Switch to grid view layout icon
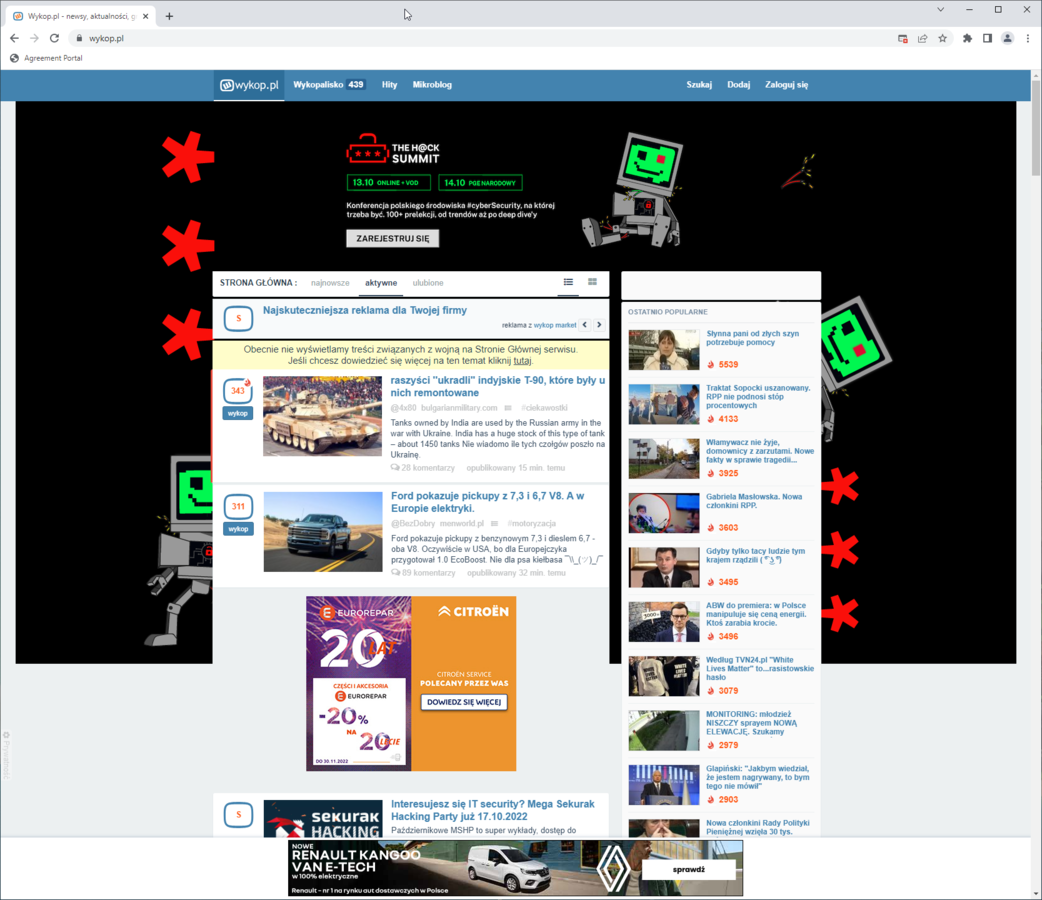Image resolution: width=1042 pixels, height=900 pixels. 592,282
